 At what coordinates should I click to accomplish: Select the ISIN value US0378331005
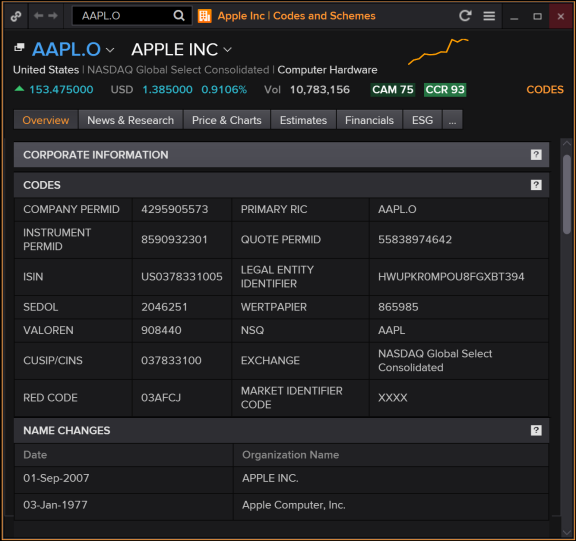pos(182,277)
